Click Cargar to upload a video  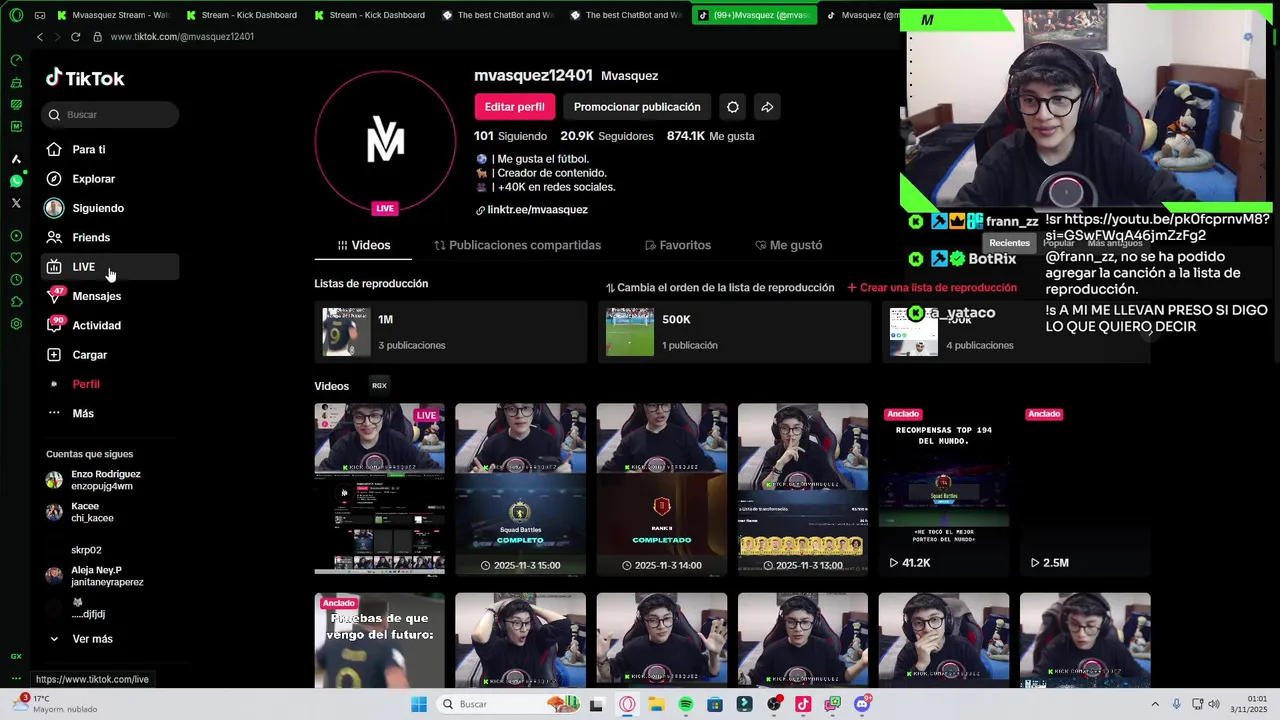[x=110, y=355]
